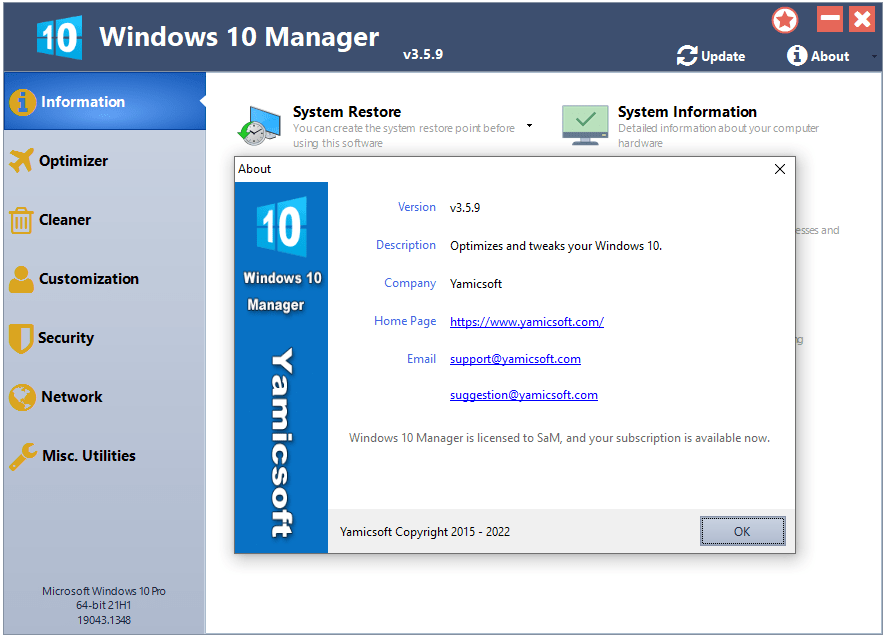
Task: Click the System Information monitor checkmark icon
Action: click(x=585, y=125)
